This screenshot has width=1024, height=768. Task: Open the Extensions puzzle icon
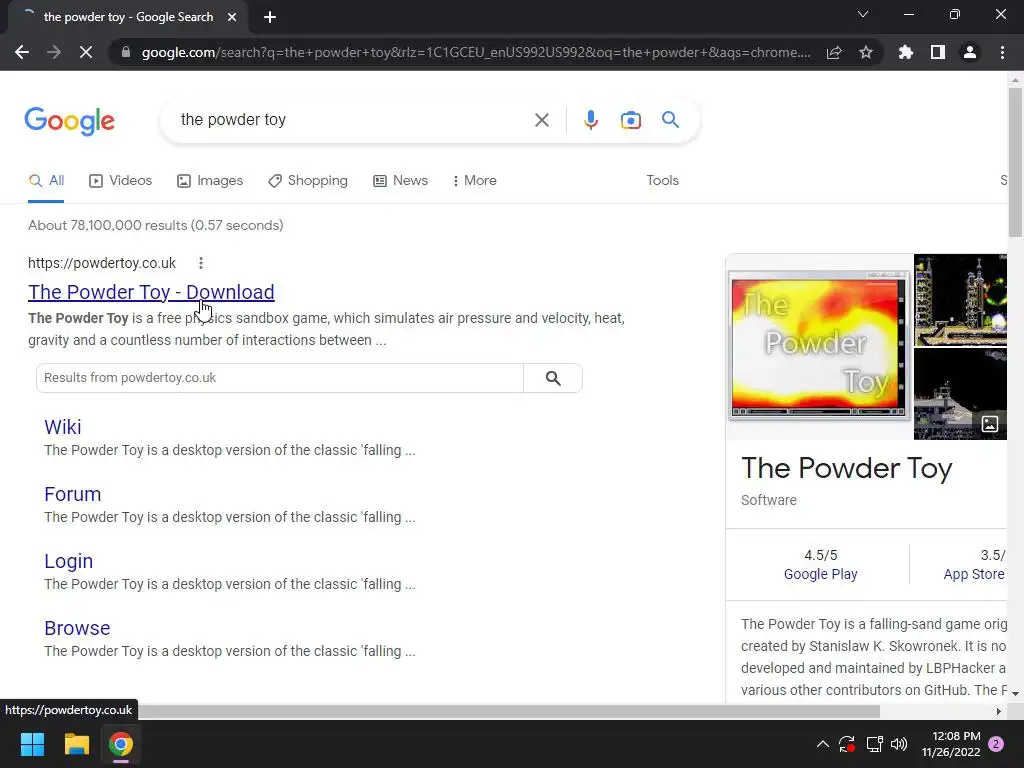pyautogui.click(x=906, y=52)
